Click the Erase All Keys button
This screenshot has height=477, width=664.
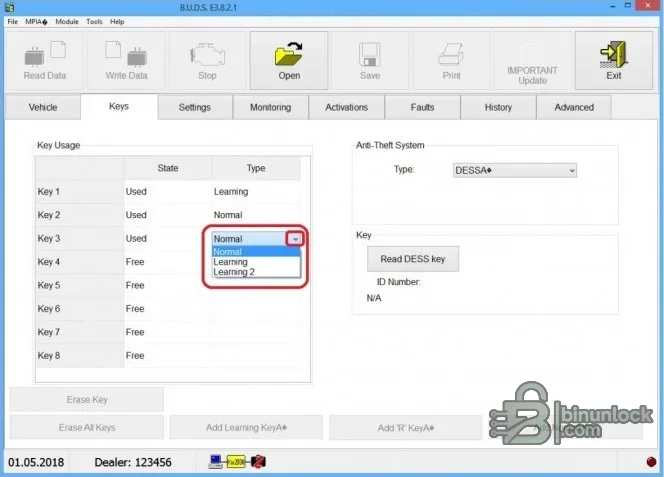pyautogui.click(x=87, y=427)
